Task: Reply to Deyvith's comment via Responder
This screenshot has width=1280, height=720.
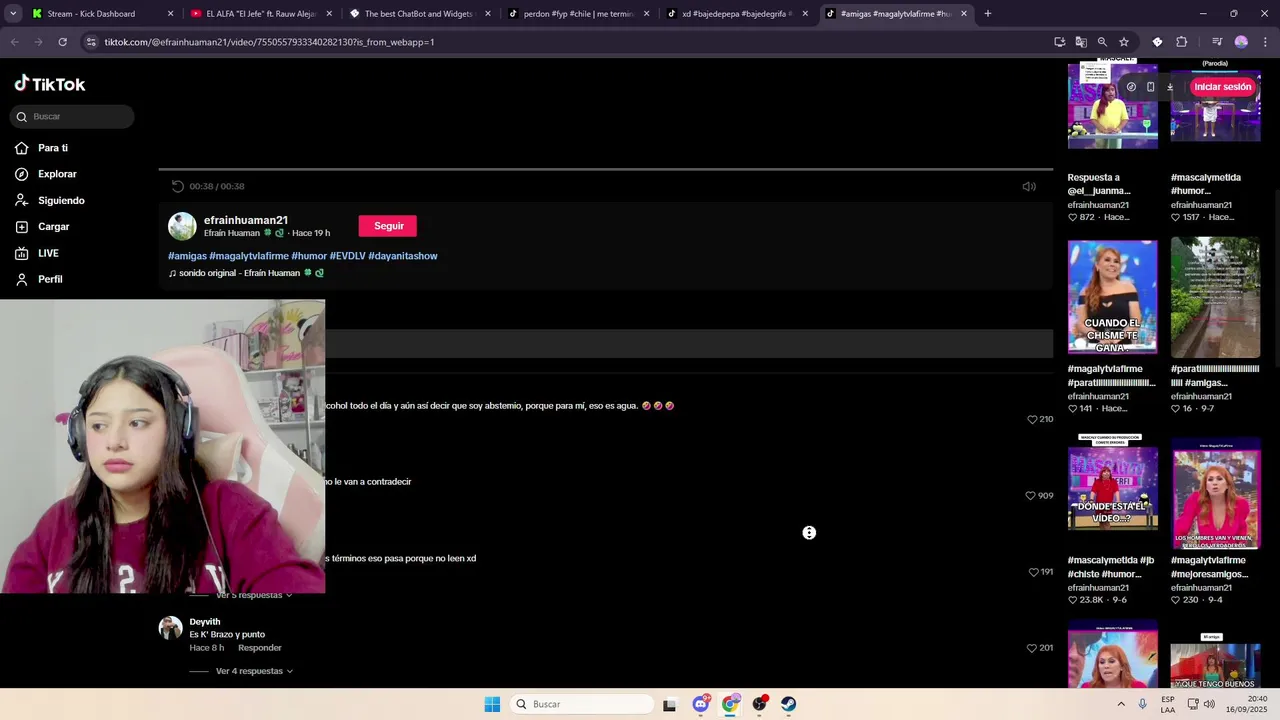Action: (260, 648)
